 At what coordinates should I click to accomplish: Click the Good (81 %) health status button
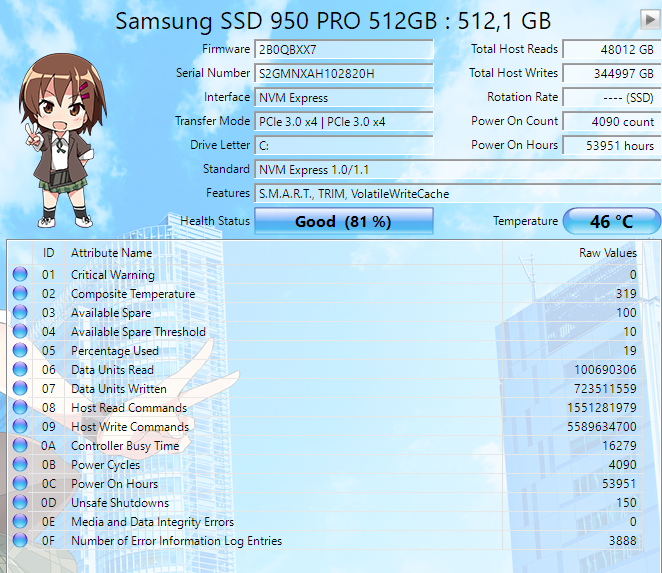344,221
